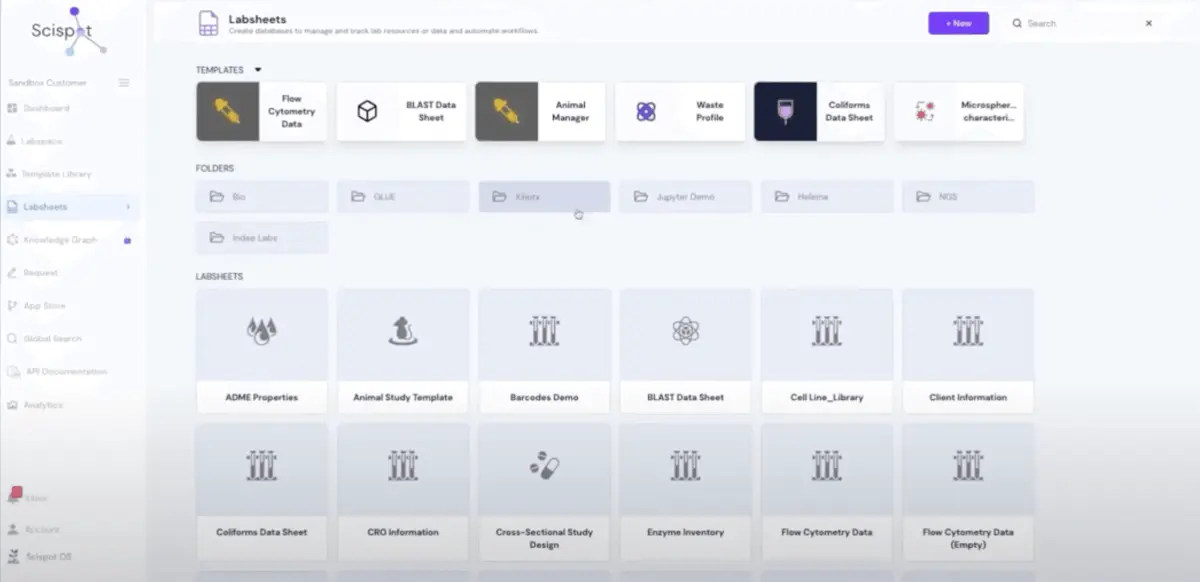Open the NGS folder
The height and width of the screenshot is (582, 1200).
tap(968, 197)
